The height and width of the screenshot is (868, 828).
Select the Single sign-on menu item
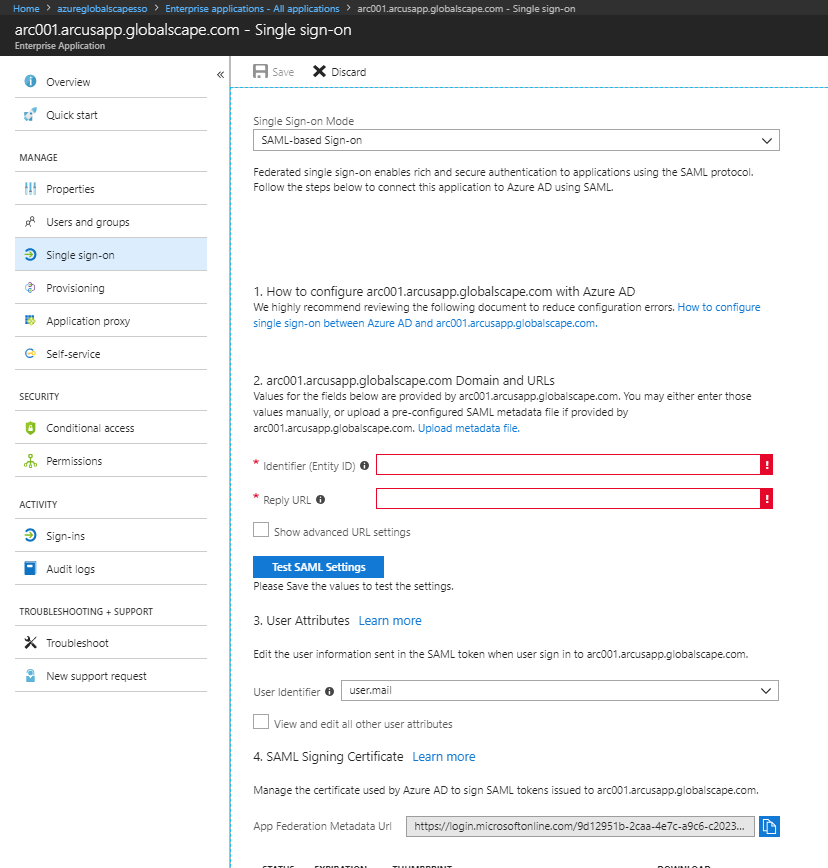point(111,255)
